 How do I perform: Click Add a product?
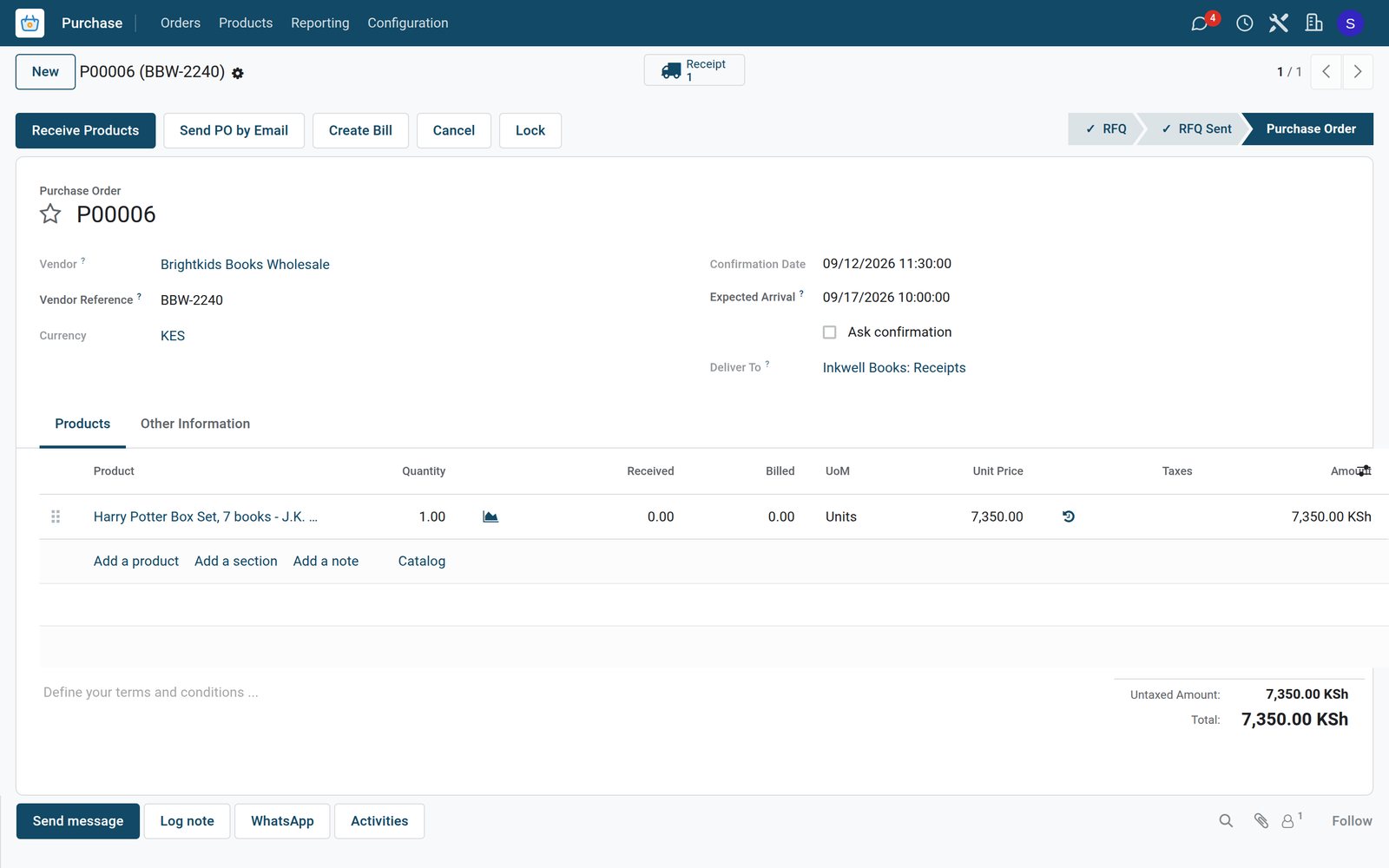click(136, 562)
